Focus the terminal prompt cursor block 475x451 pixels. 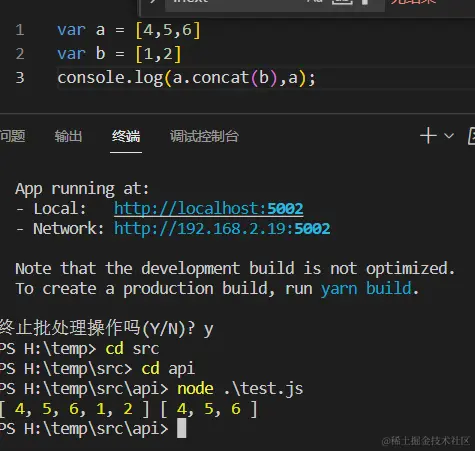pyautogui.click(x=181, y=429)
